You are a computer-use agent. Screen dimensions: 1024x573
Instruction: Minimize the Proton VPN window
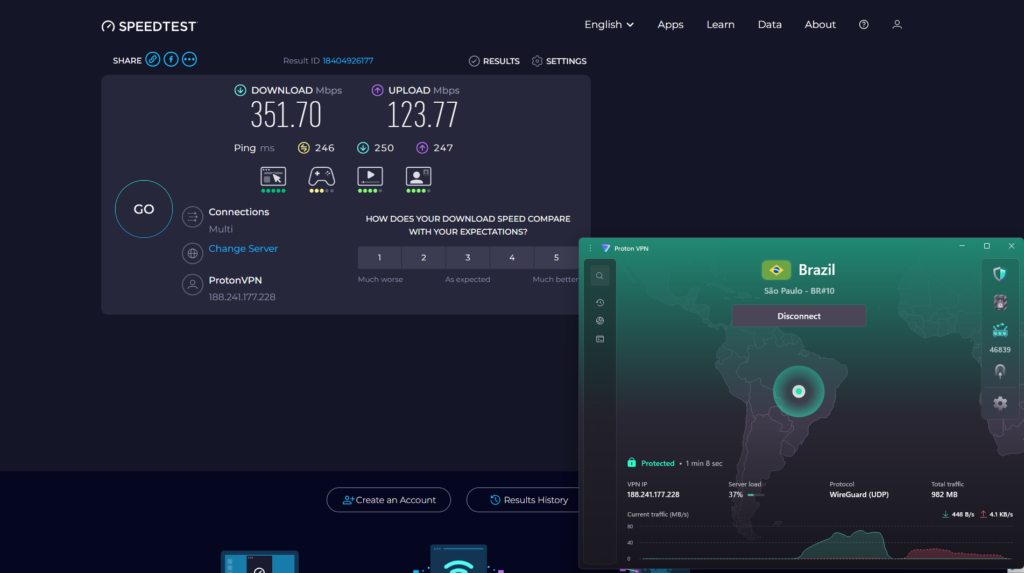pos(962,246)
